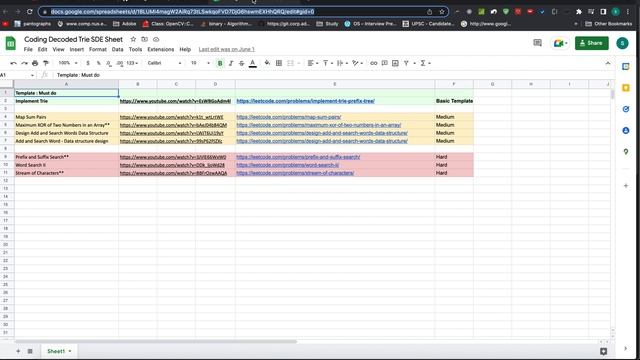640x360 pixels.
Task: Toggle Bold formatting
Action: (220, 63)
